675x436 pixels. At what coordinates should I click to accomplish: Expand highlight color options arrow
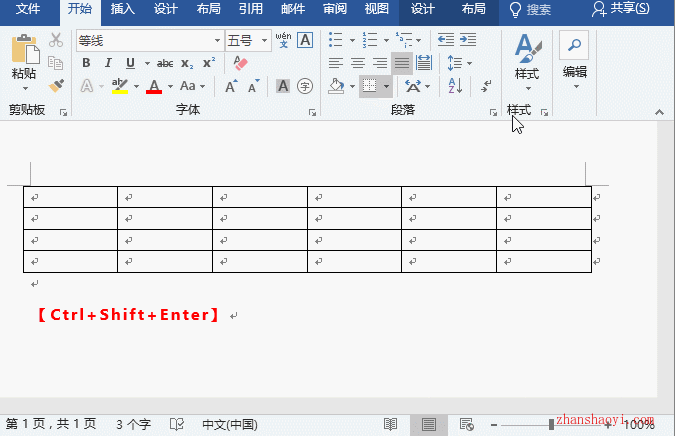click(x=136, y=87)
